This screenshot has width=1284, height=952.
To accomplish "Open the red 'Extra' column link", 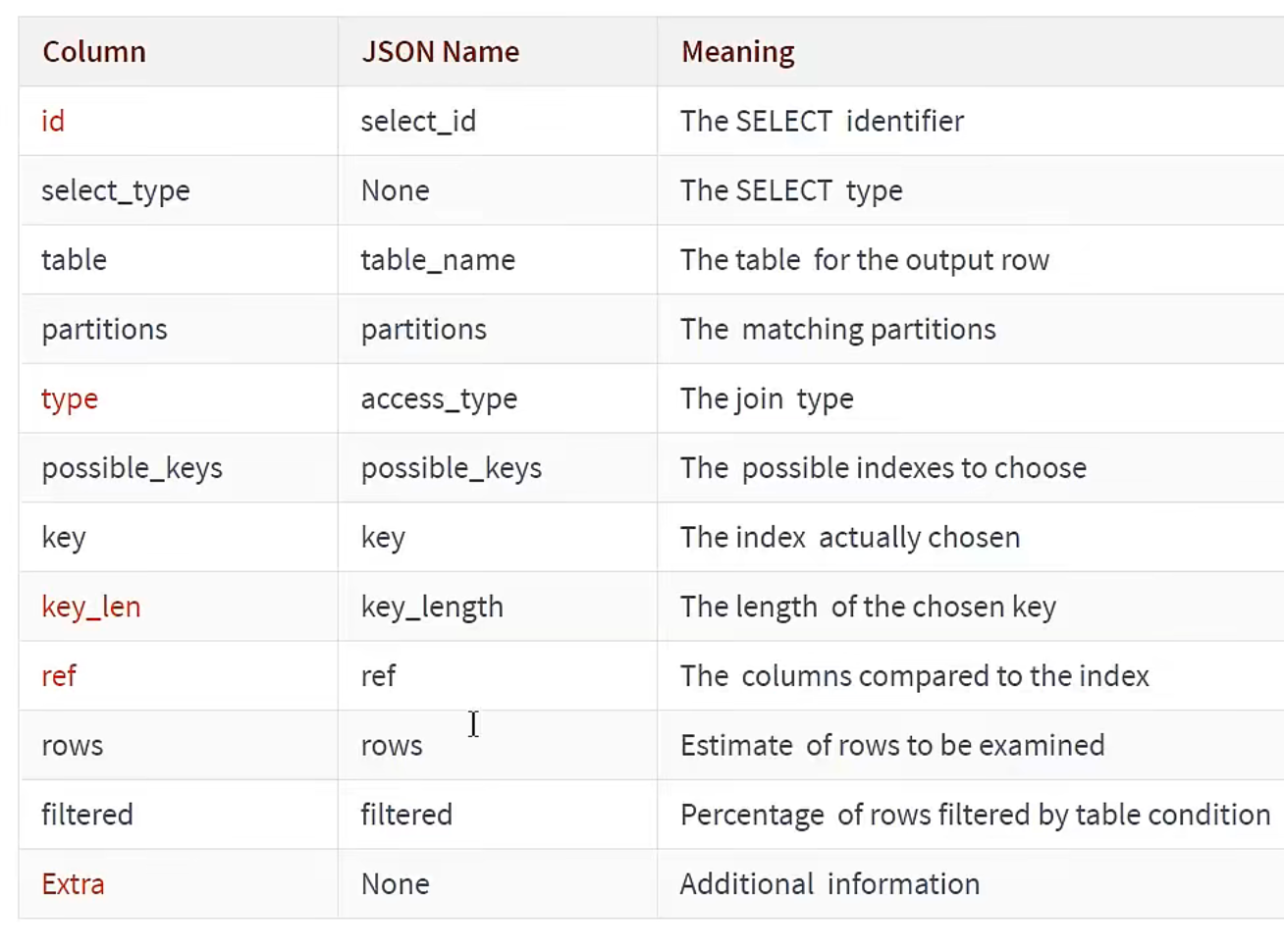I will (73, 884).
